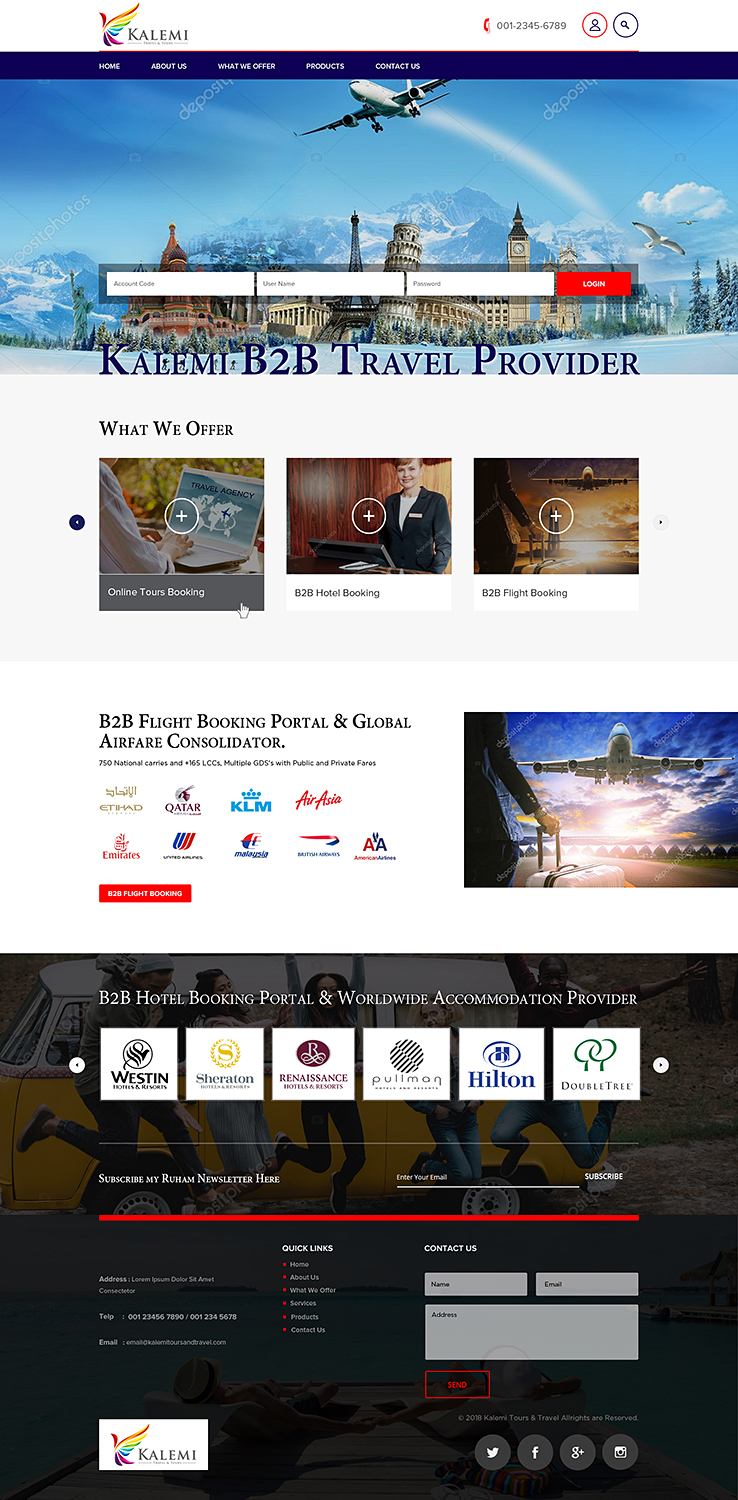Click the red LOGIN button

click(594, 284)
